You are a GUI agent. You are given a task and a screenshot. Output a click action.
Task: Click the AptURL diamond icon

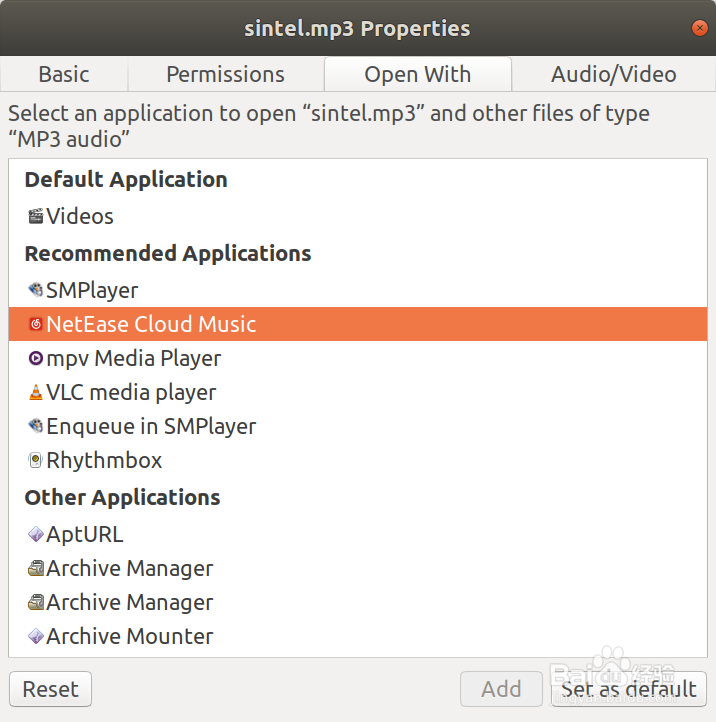[x=35, y=534]
